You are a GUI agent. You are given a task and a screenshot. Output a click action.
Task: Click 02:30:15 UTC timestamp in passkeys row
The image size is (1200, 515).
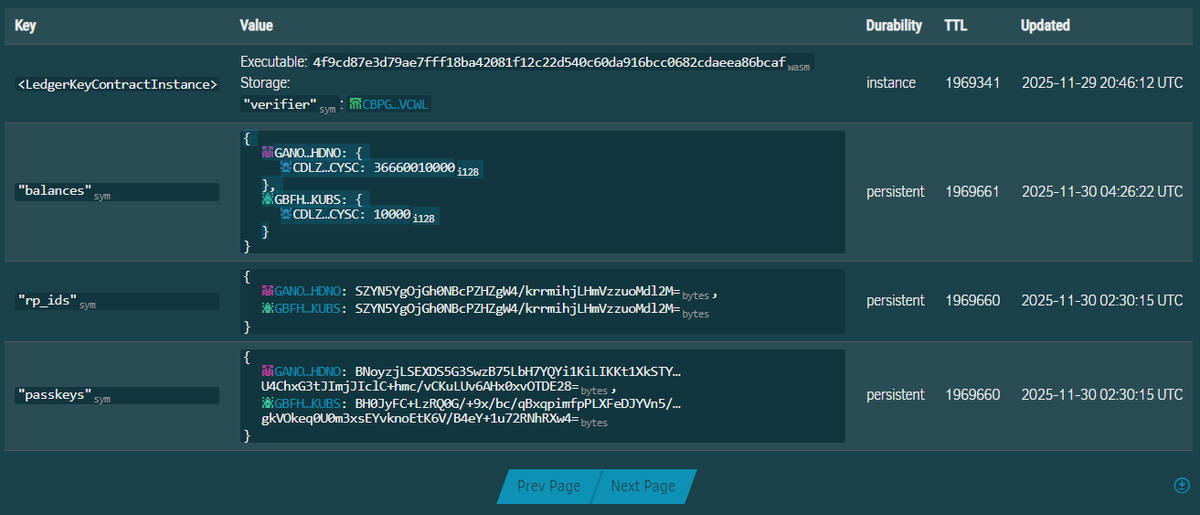tap(1102, 395)
